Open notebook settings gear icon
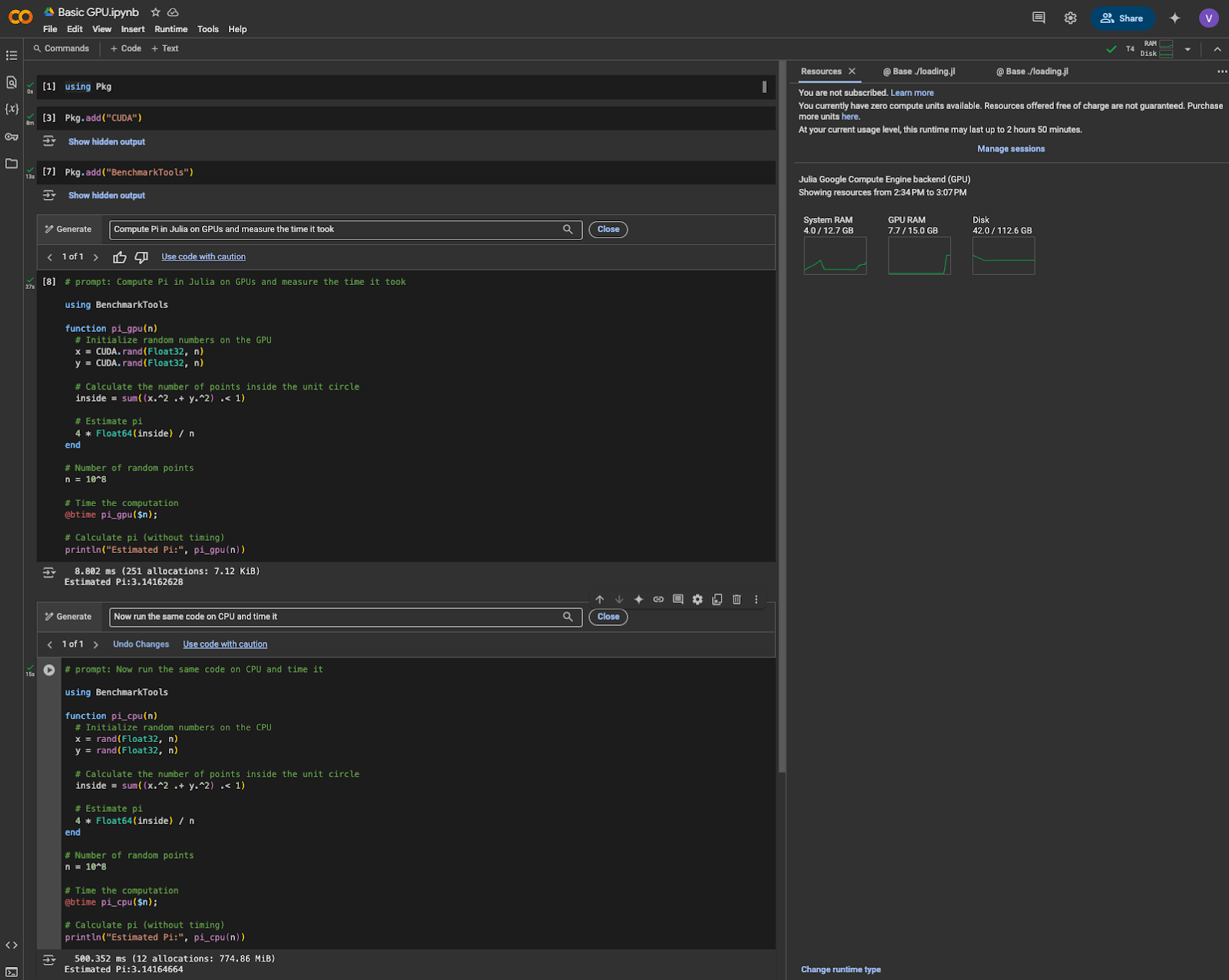Viewport: 1229px width, 980px height. point(1070,18)
